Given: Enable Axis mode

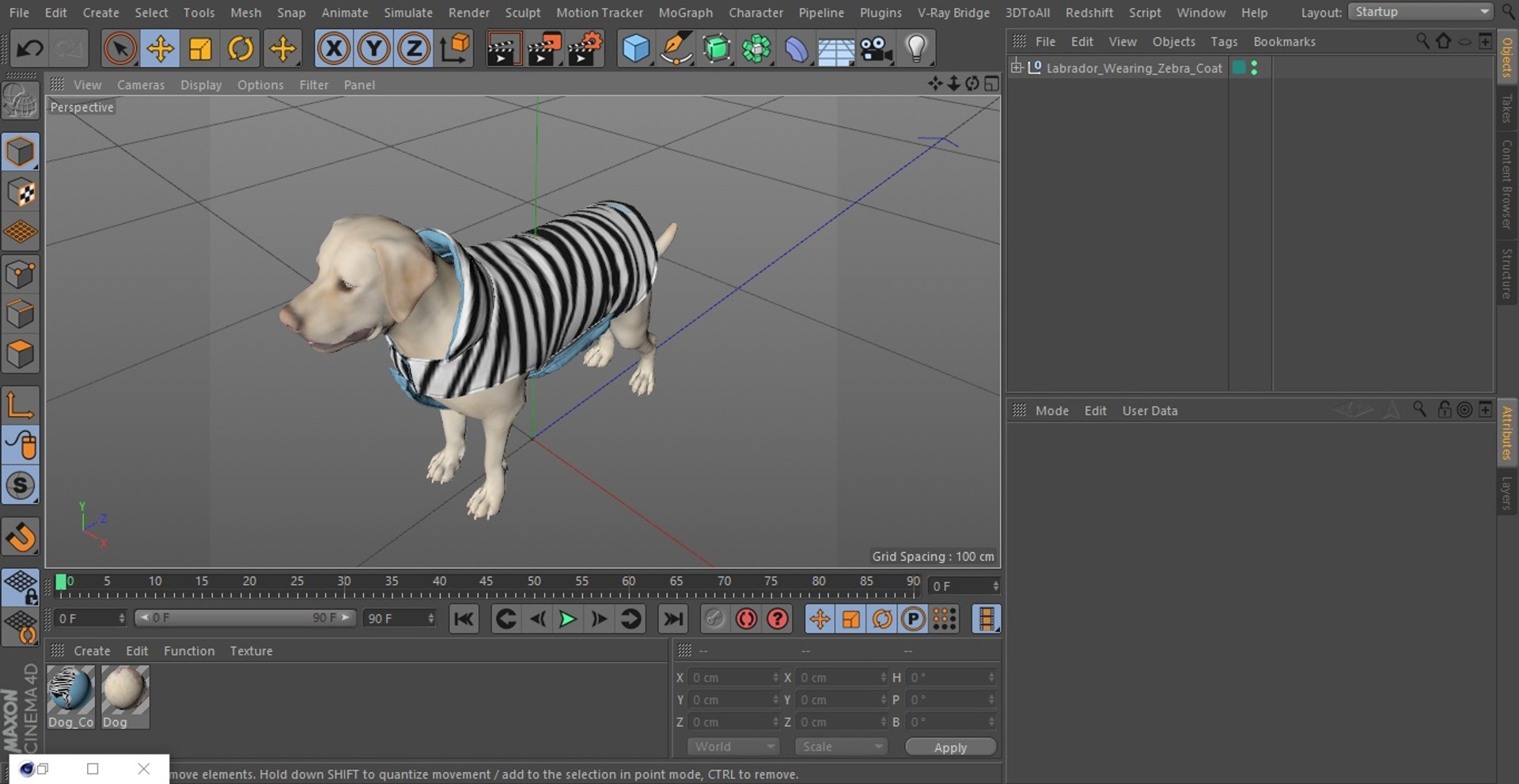Looking at the screenshot, I should (21, 406).
